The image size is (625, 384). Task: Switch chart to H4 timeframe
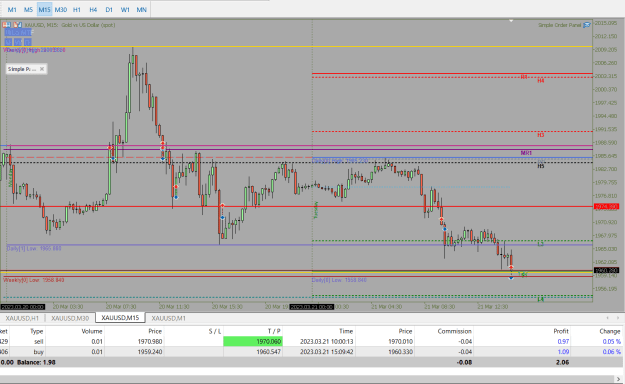tap(93, 10)
